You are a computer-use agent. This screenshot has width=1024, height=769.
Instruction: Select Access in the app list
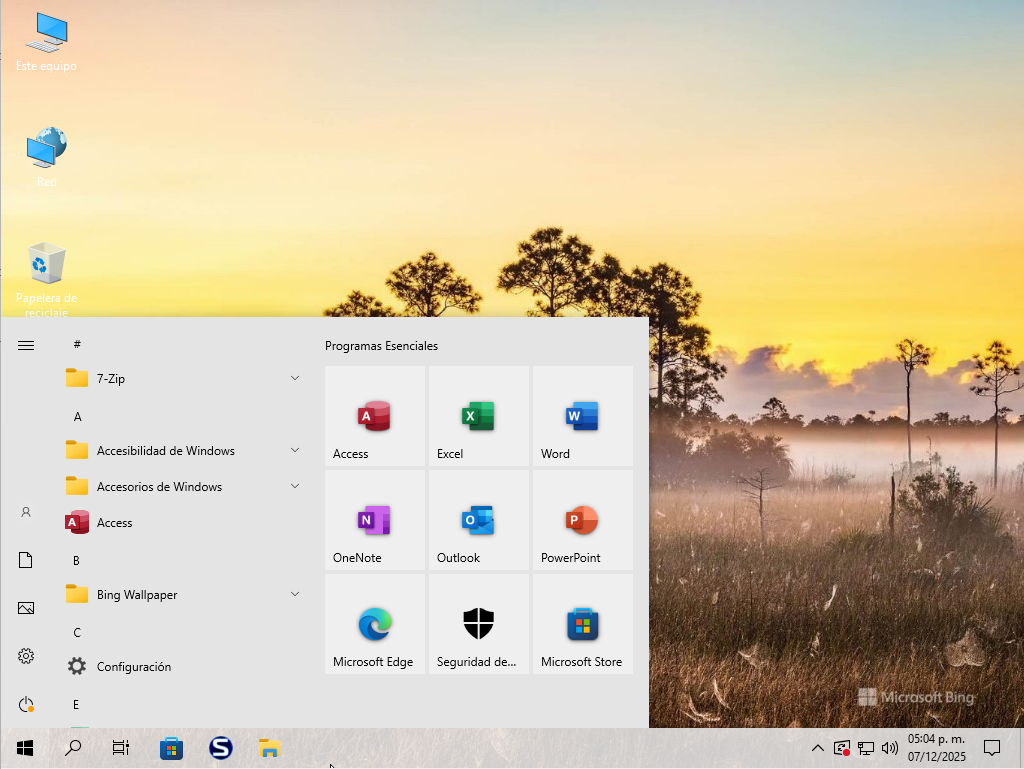click(x=114, y=523)
